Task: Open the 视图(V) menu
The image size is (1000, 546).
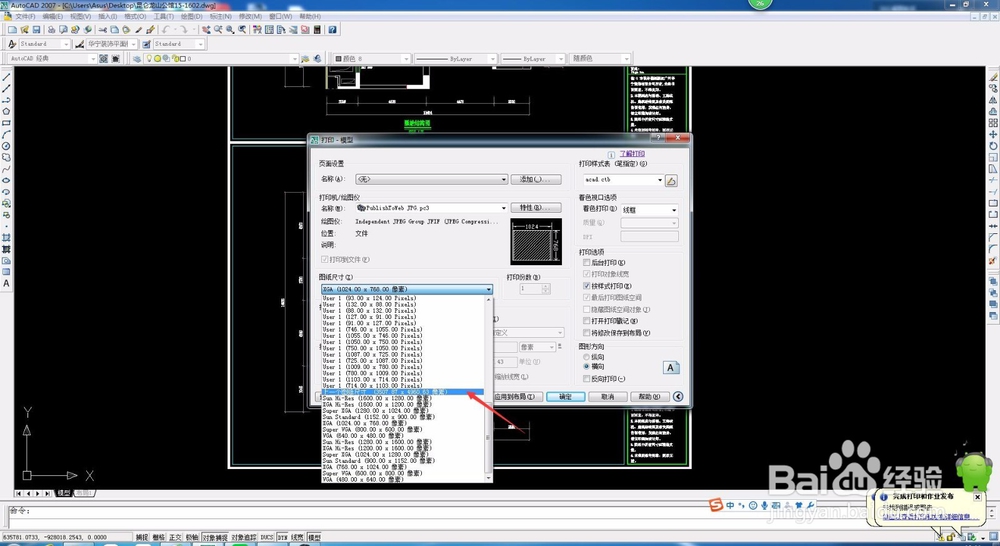Action: (x=80, y=16)
